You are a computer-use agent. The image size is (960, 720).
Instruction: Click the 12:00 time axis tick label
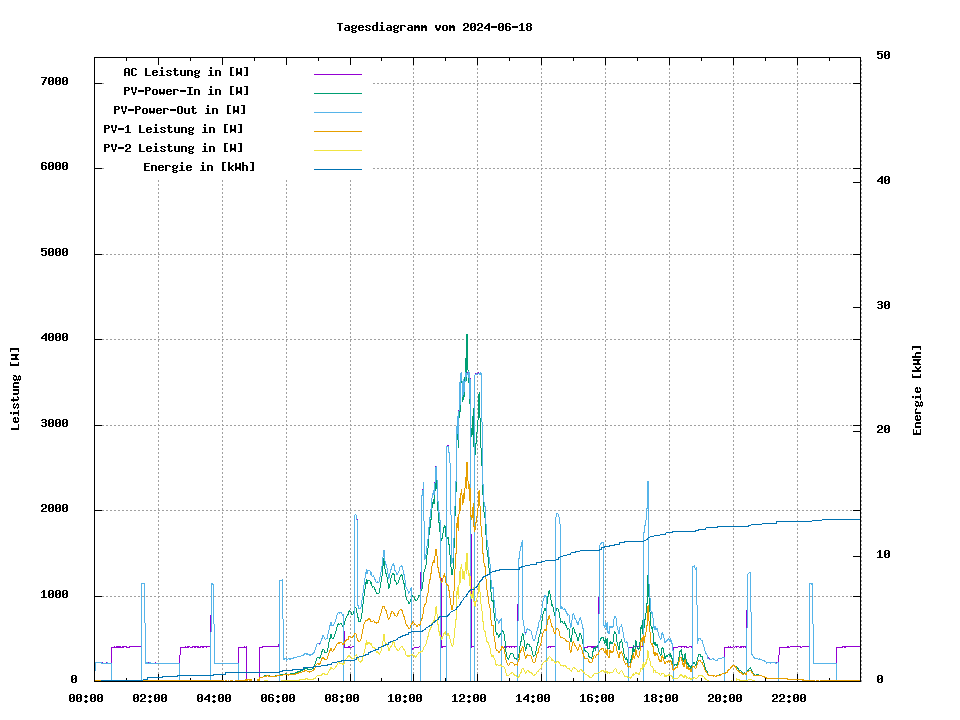[x=468, y=698]
